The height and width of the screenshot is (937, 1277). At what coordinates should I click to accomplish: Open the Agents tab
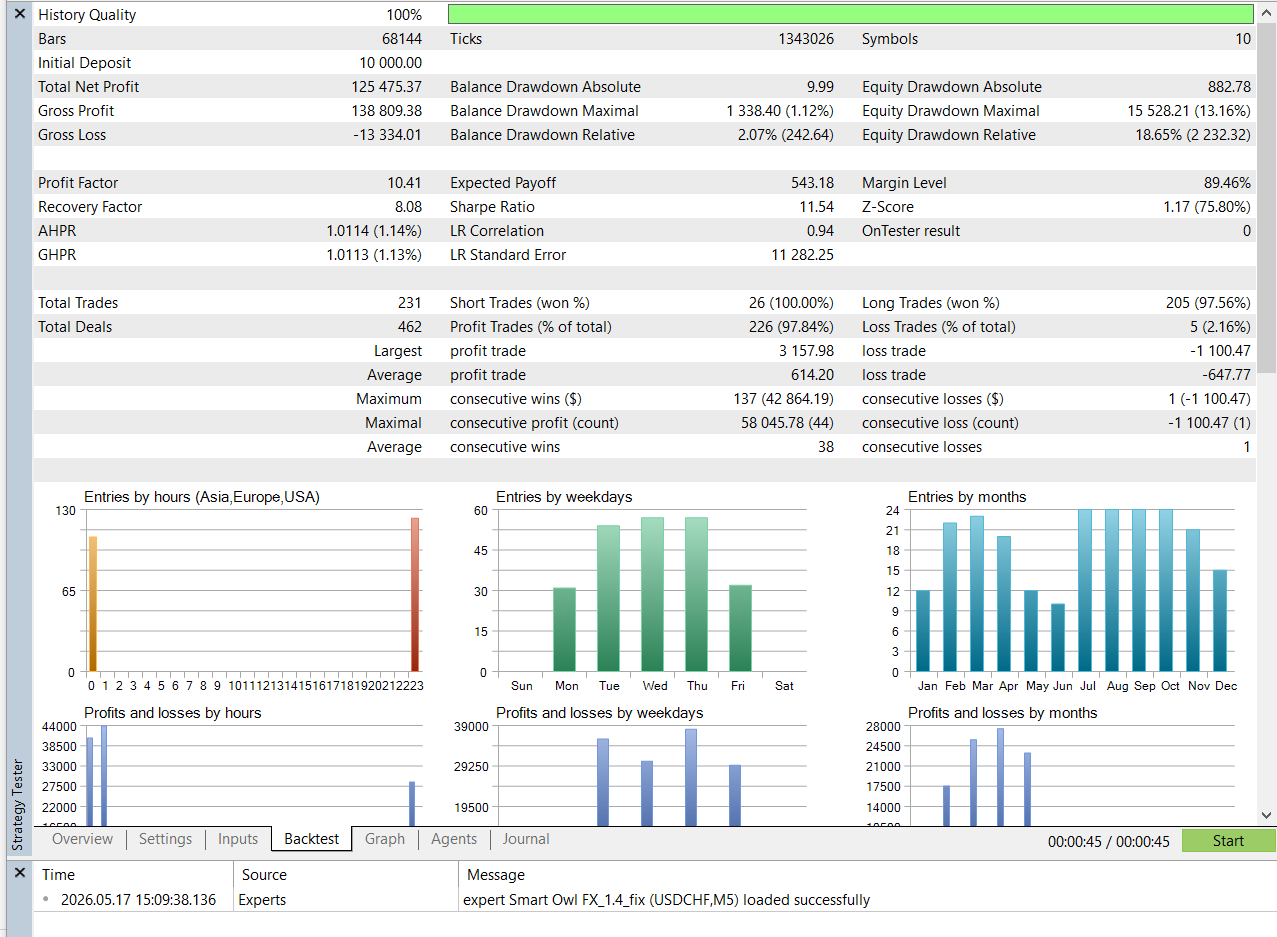click(454, 839)
